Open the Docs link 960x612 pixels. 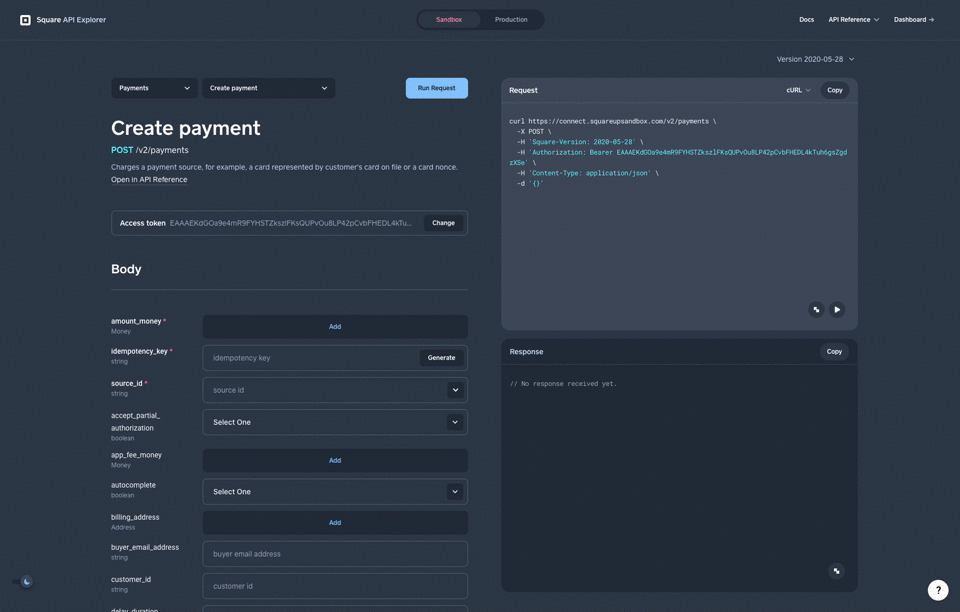[x=806, y=20]
